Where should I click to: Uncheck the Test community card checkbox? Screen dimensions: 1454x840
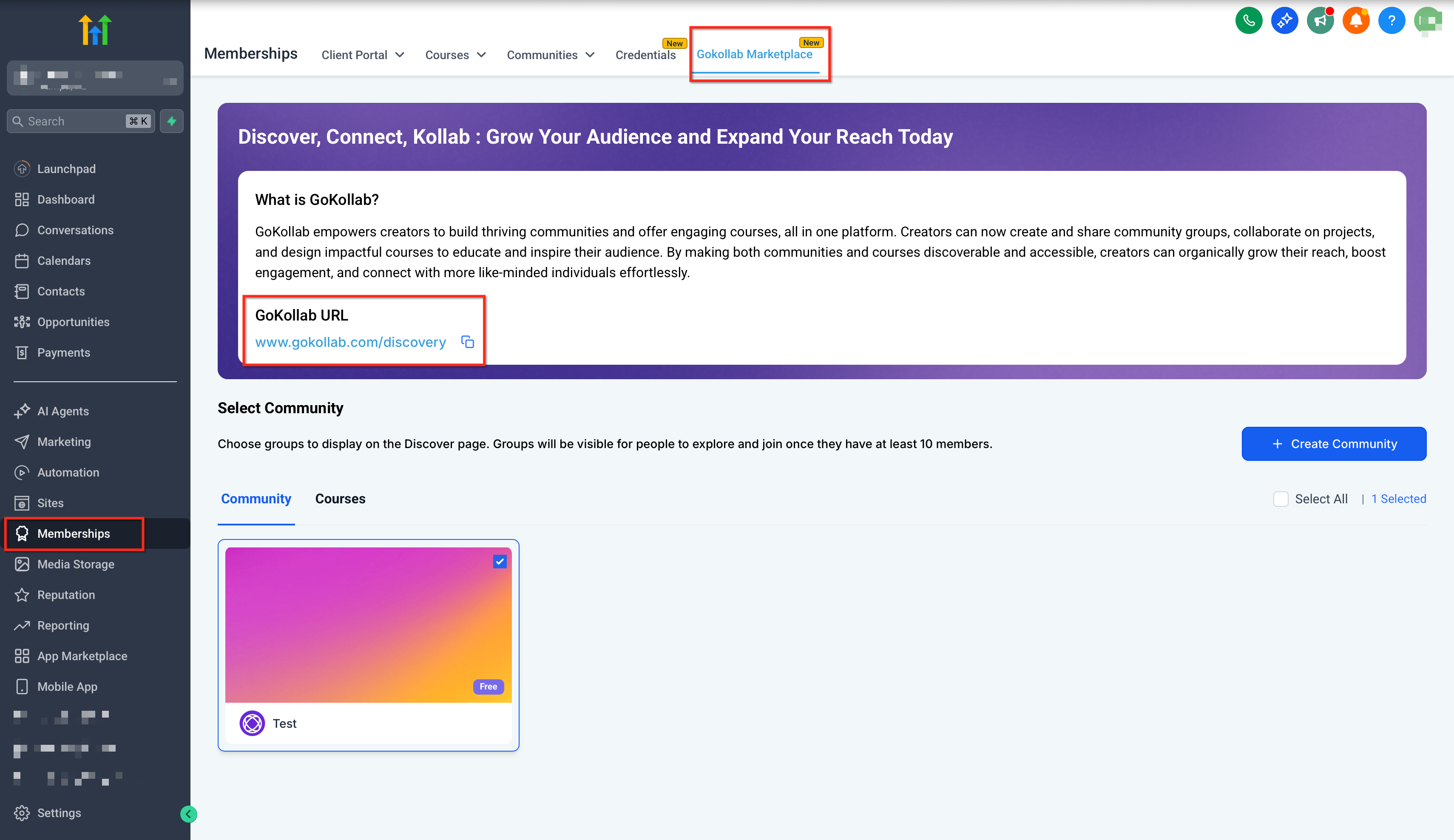[x=500, y=561]
